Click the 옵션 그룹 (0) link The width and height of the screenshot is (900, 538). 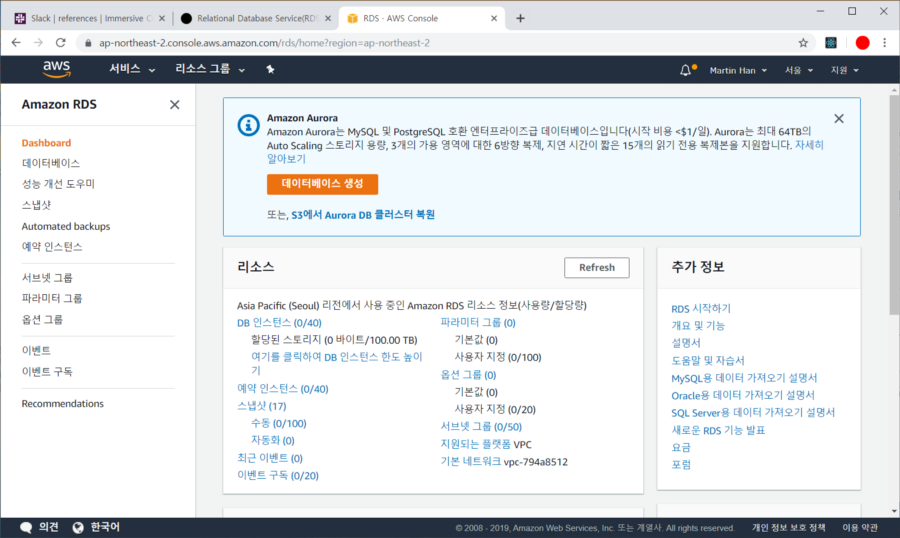(468, 375)
